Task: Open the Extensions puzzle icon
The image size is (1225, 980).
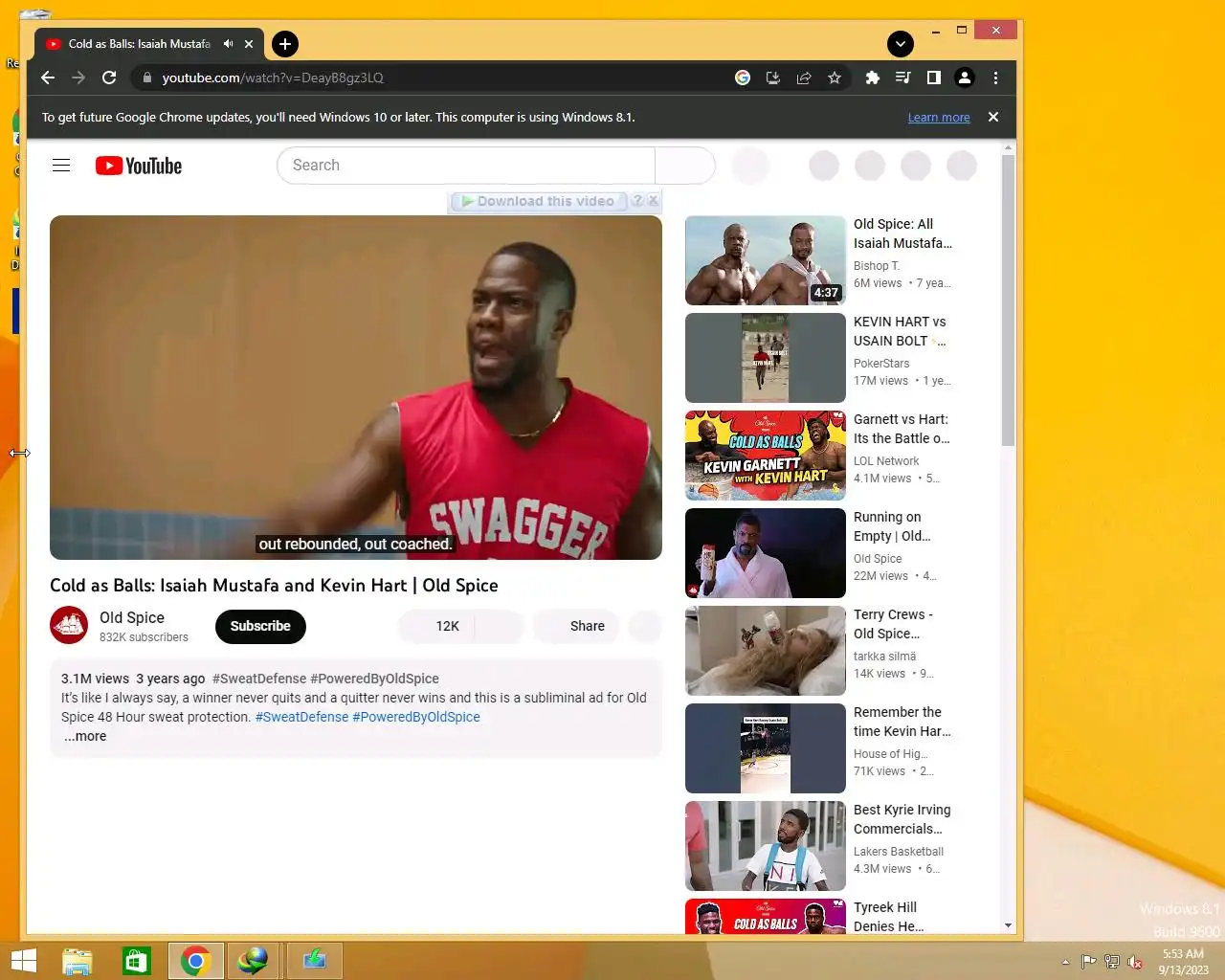Action: (872, 78)
